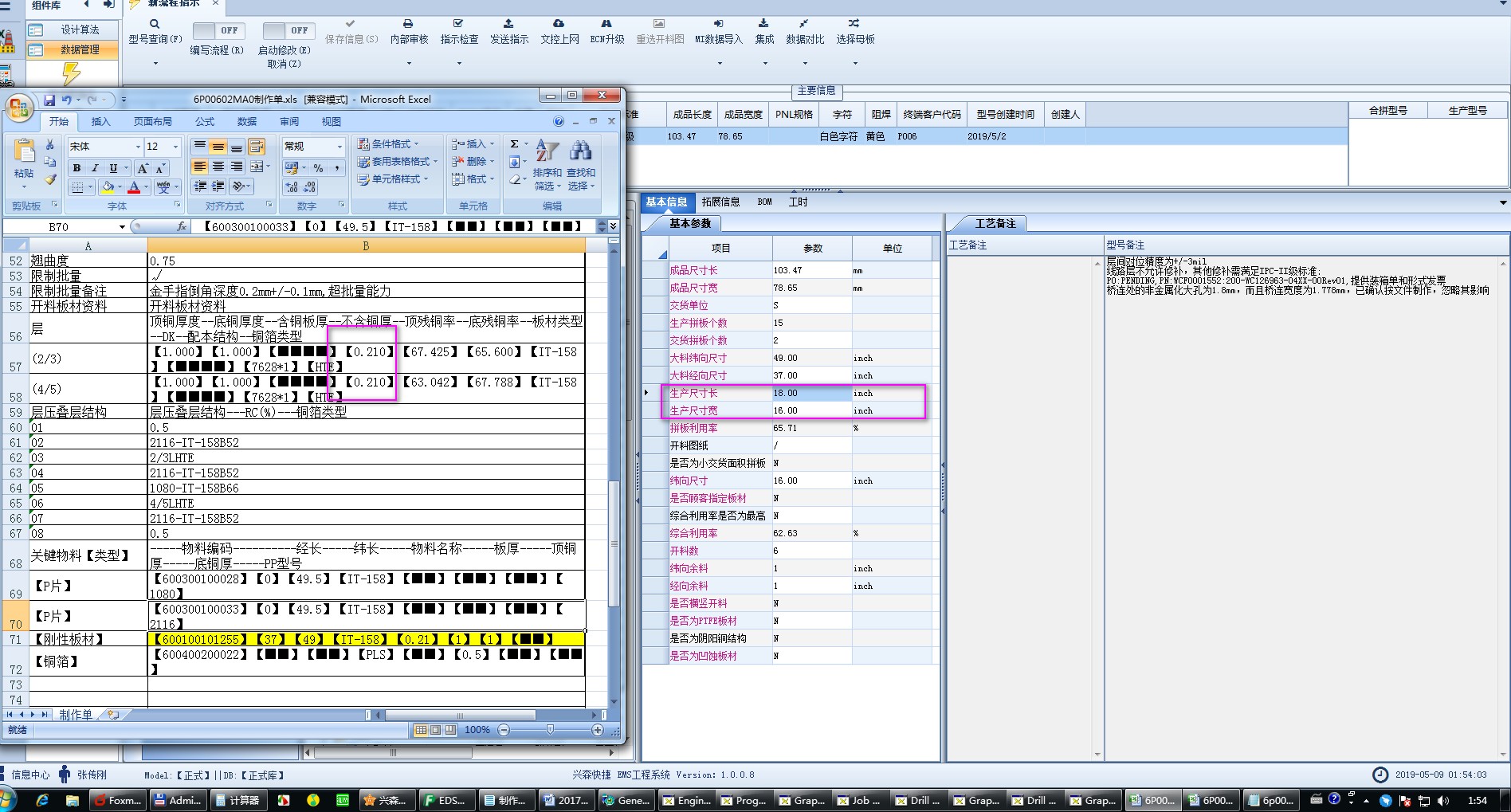1511x812 pixels.
Task: Open the number format 常规 dropdown
Action: click(339, 147)
